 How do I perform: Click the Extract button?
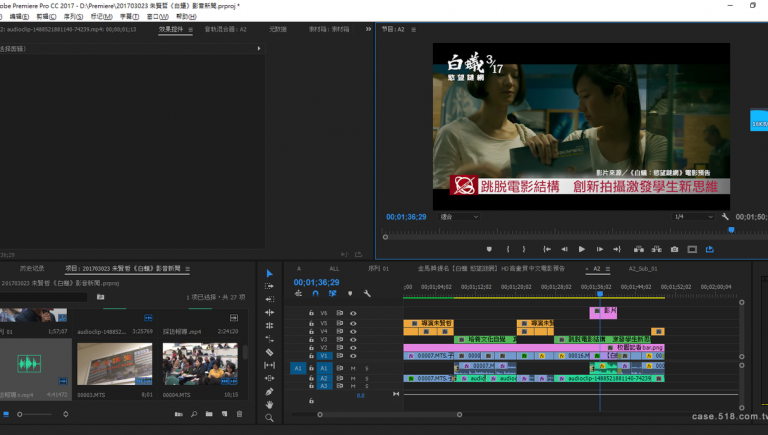(656, 249)
